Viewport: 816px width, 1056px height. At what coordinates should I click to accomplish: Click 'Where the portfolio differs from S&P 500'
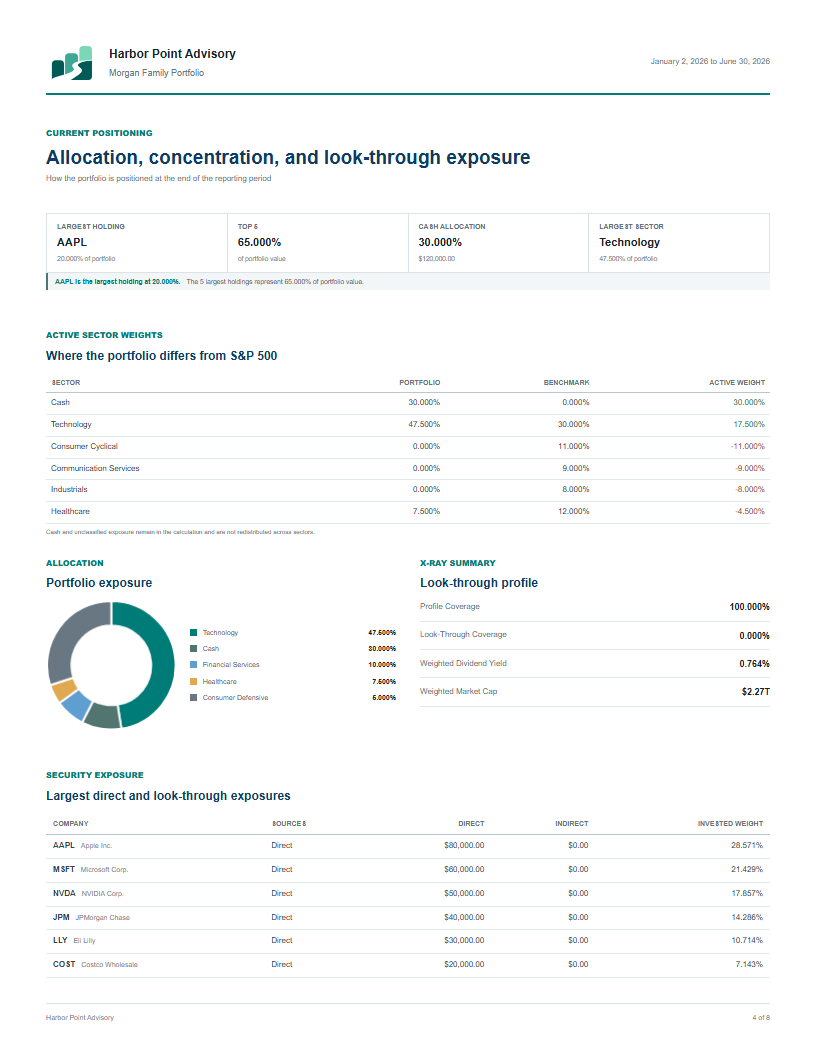pos(162,356)
